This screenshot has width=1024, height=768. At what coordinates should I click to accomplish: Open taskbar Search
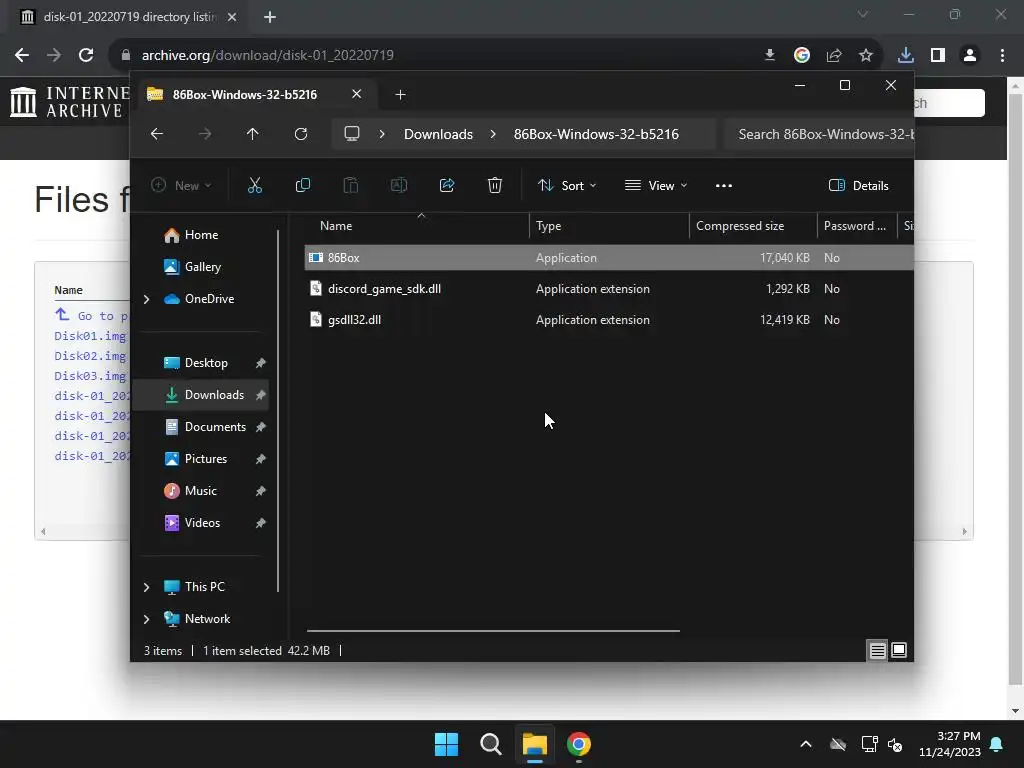[490, 744]
